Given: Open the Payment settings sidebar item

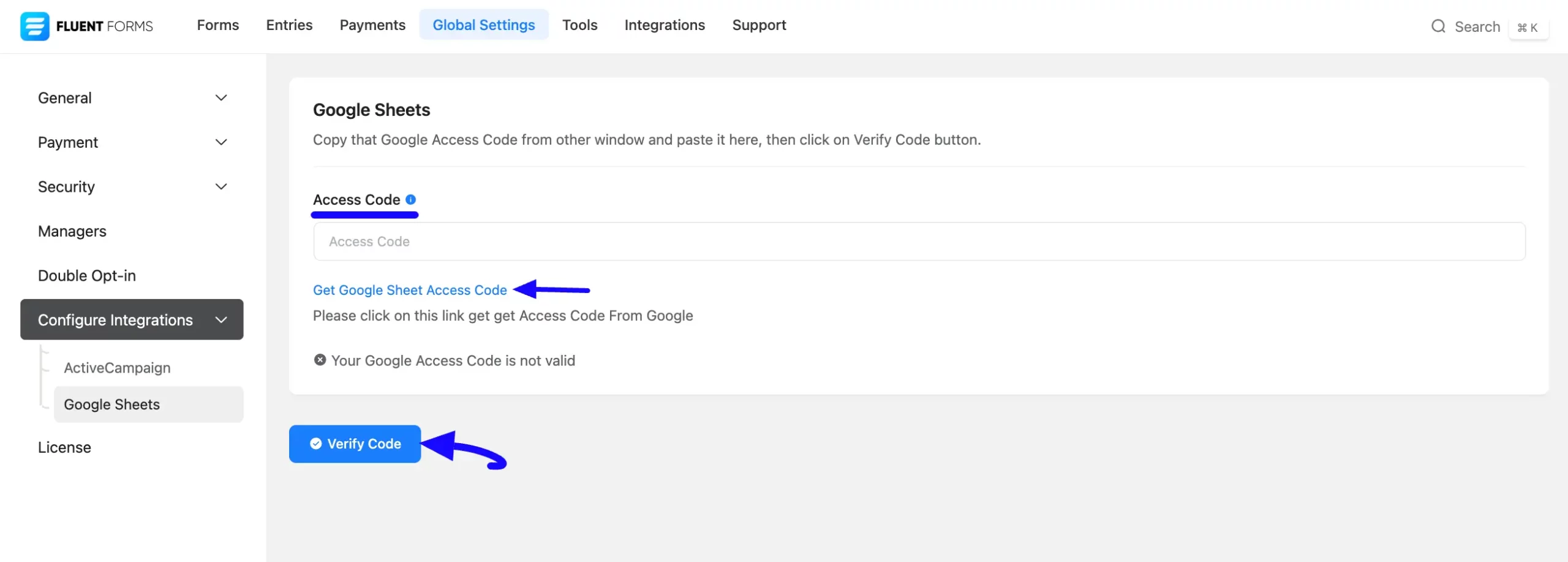Looking at the screenshot, I should pos(132,142).
